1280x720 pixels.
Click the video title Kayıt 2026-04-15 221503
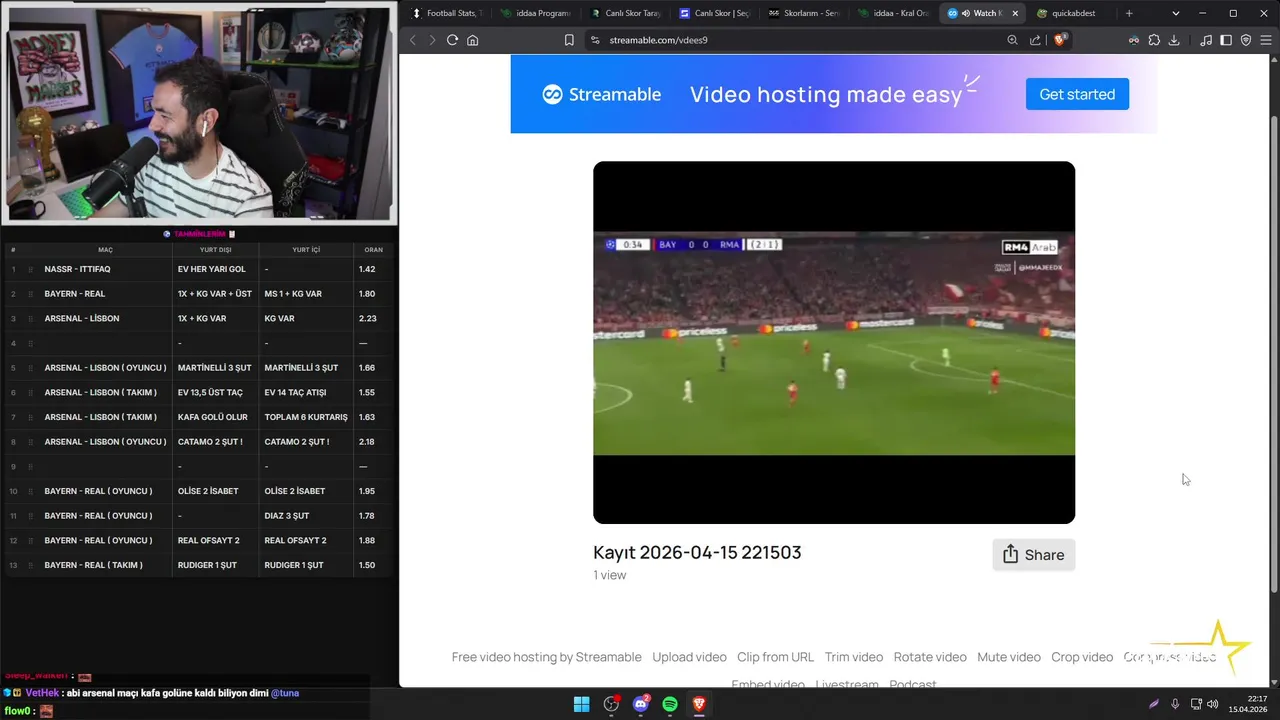[x=697, y=552]
